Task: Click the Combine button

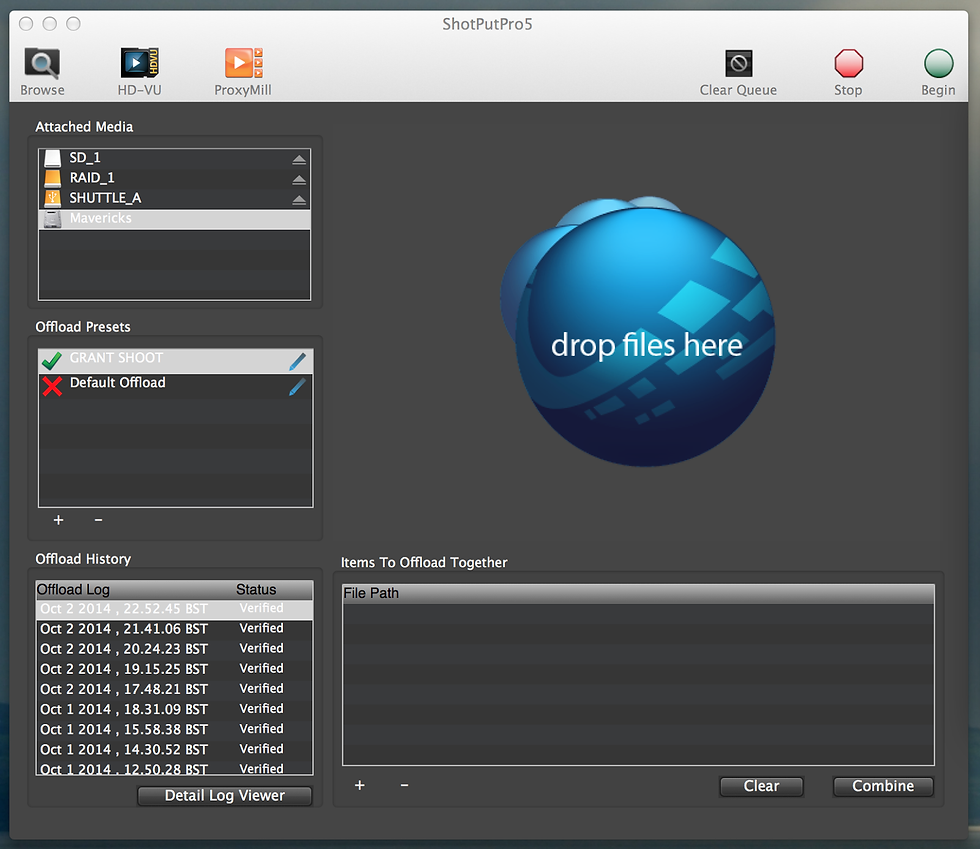Action: (883, 786)
